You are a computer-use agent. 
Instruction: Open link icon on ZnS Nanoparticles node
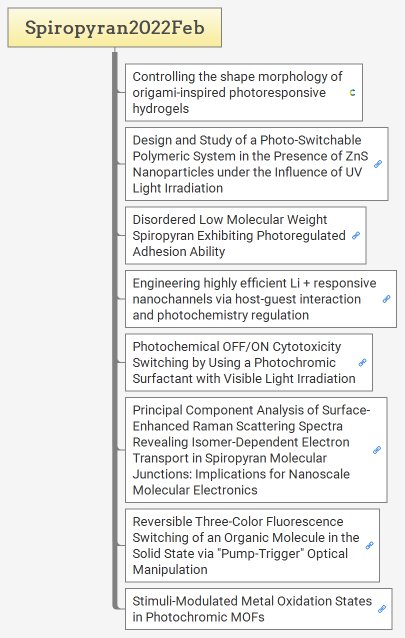(x=378, y=164)
